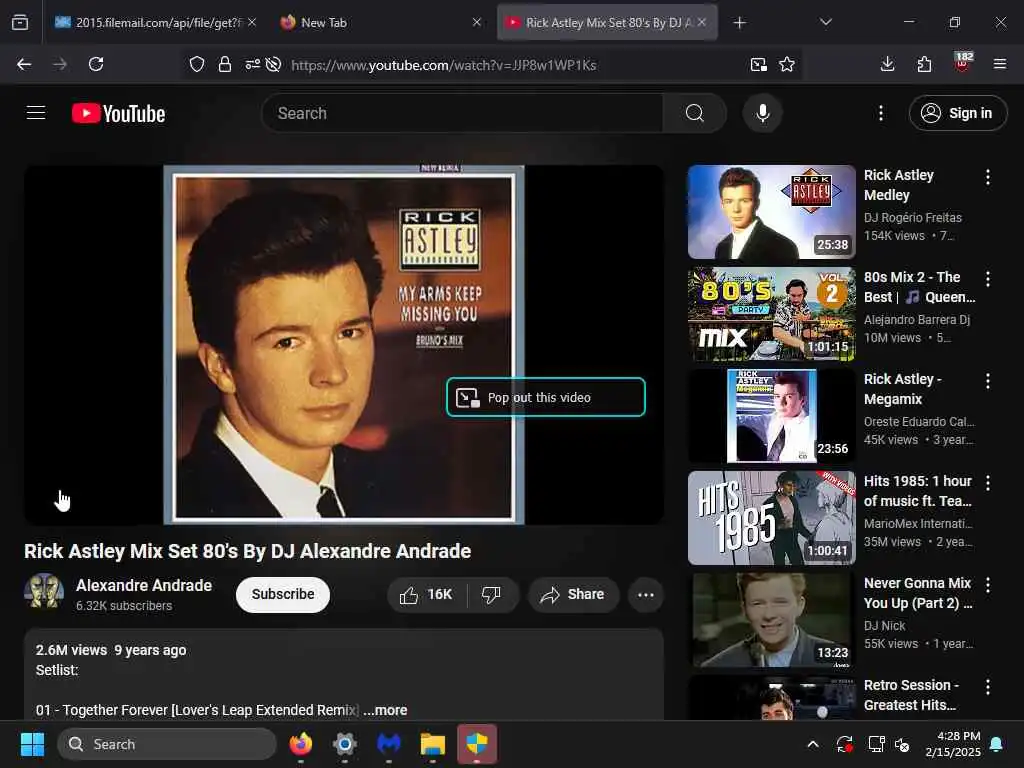
Task: Open tracking protection shield info
Action: tap(197, 64)
